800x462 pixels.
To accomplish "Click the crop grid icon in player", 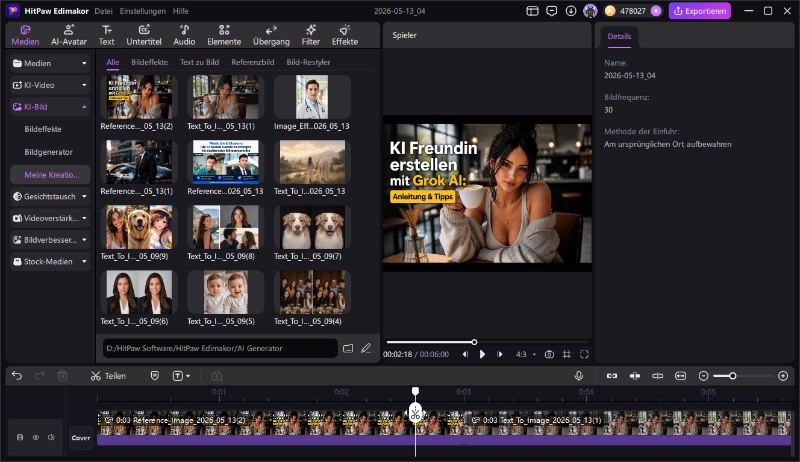I will (x=567, y=354).
